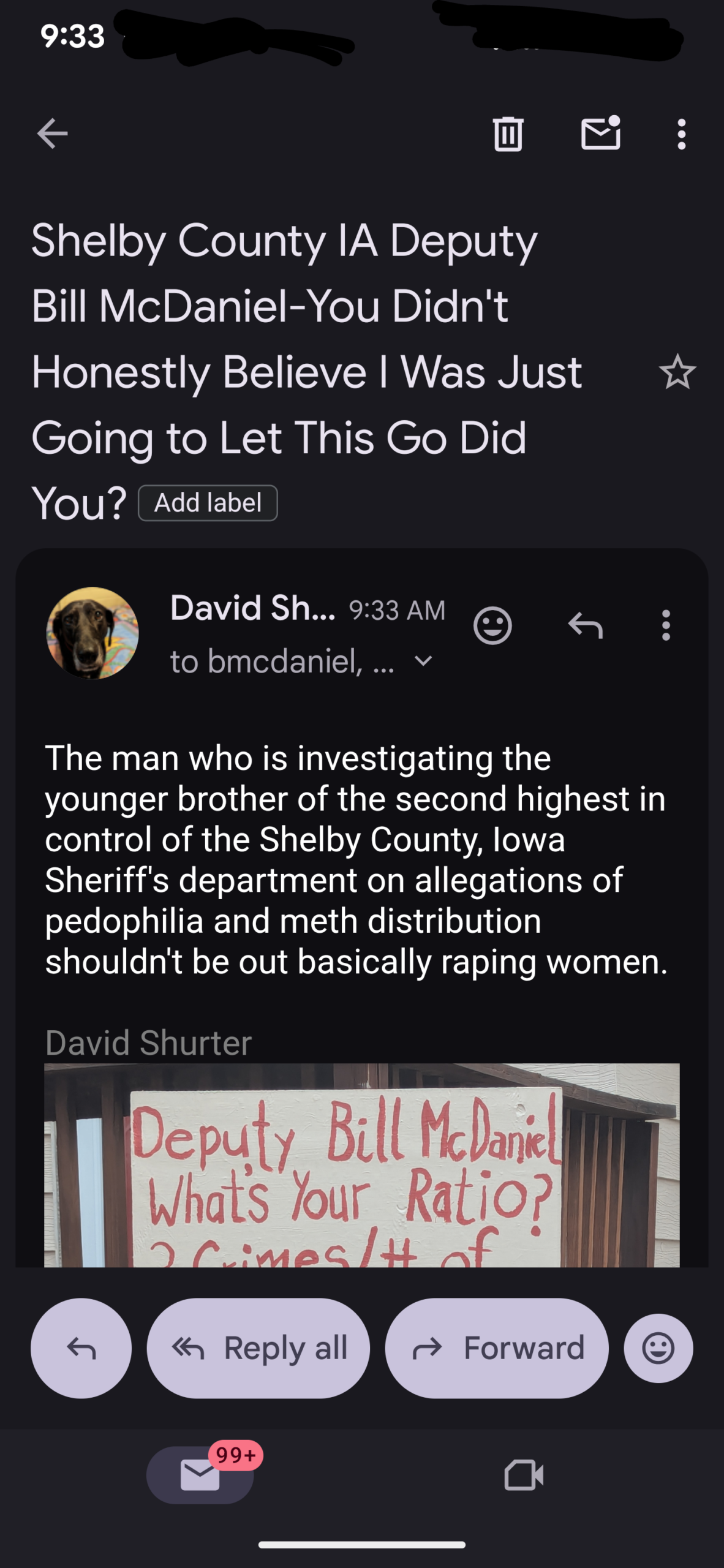Tap the sender's dog profile picture
724x1568 pixels.
click(x=92, y=633)
